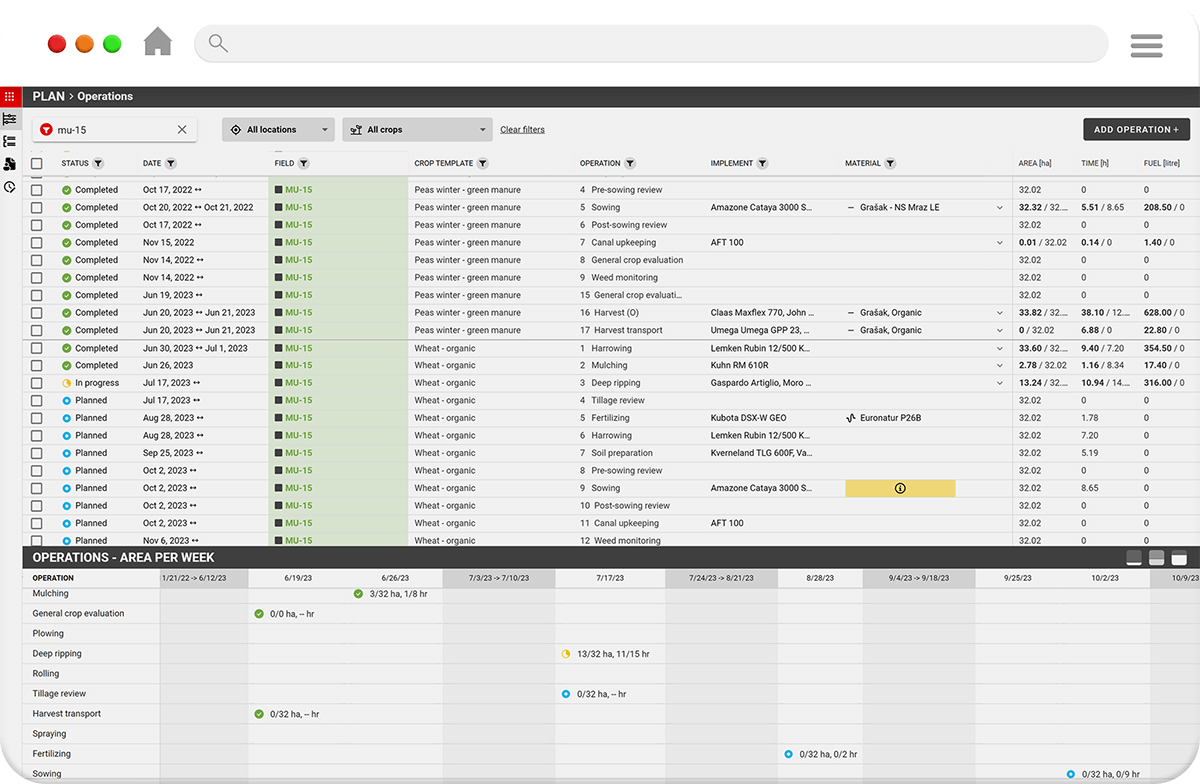Open MU-15 field link in Fertilizing row
1200x784 pixels.
click(x=298, y=418)
